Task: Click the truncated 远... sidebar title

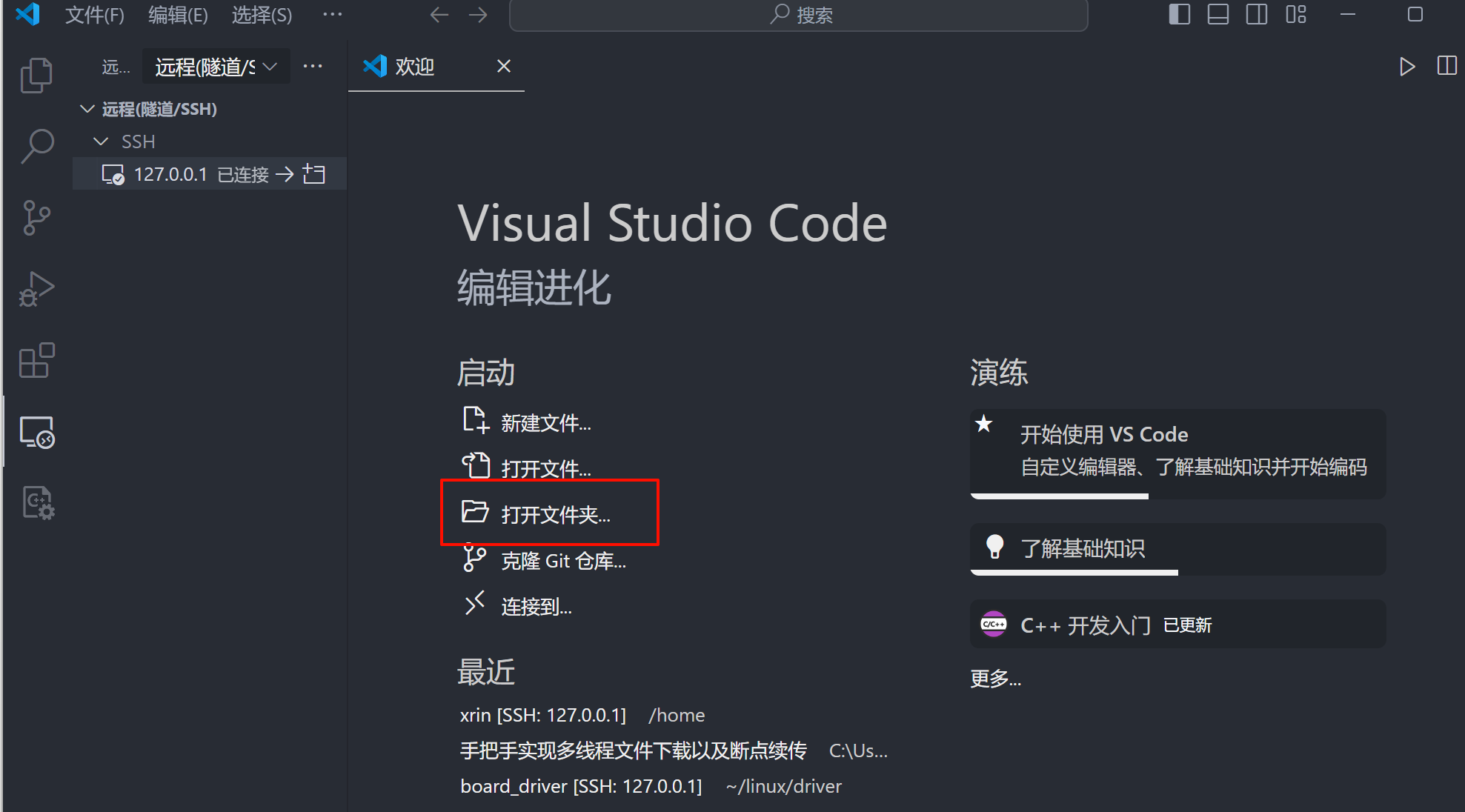Action: tap(116, 67)
